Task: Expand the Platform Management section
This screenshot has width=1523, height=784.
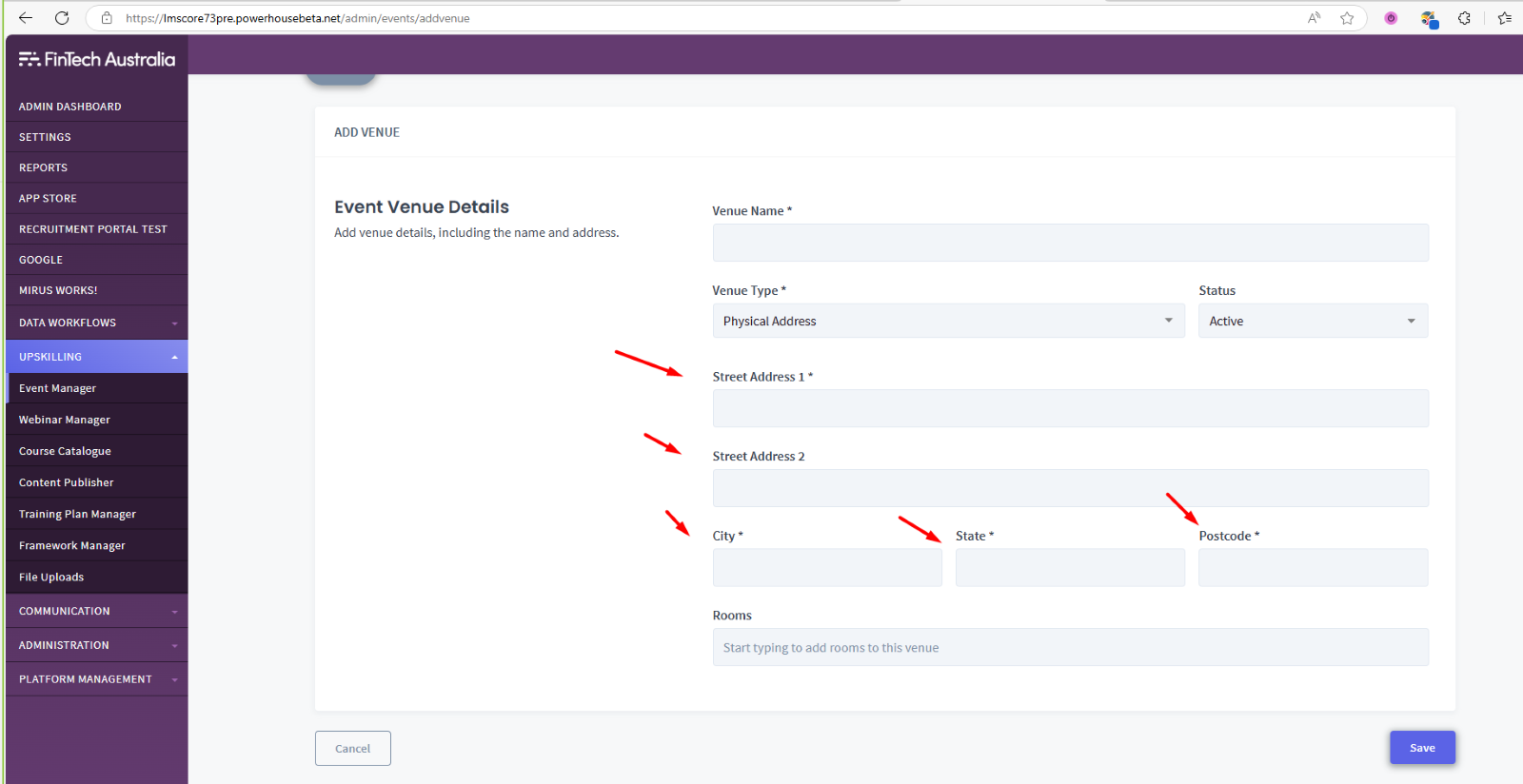Action: tap(96, 679)
